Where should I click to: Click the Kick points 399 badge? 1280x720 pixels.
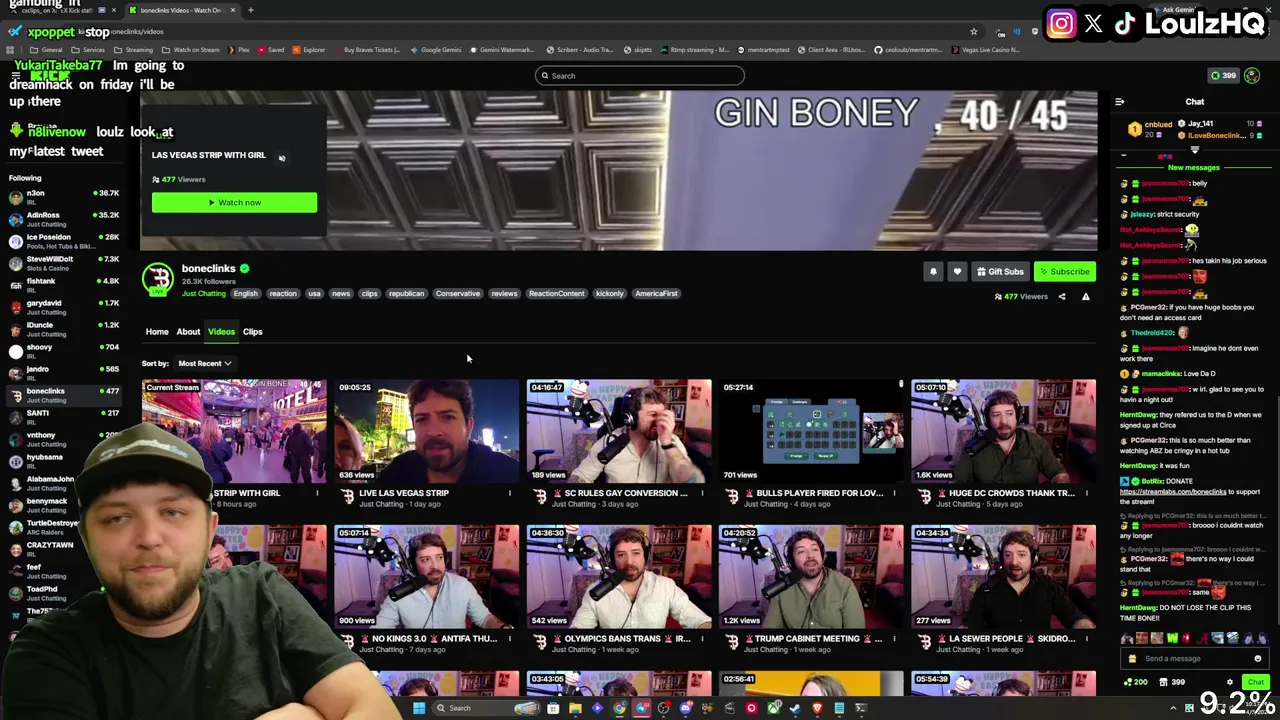(1223, 75)
